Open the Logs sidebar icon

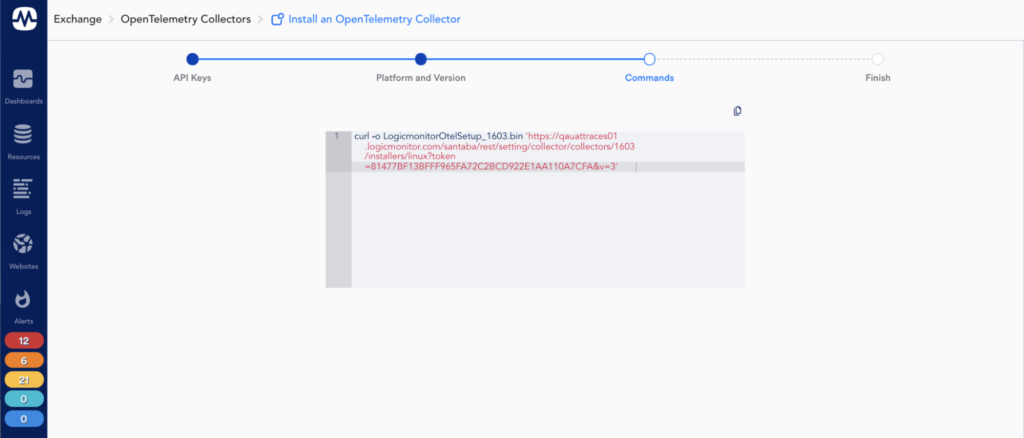click(24, 189)
